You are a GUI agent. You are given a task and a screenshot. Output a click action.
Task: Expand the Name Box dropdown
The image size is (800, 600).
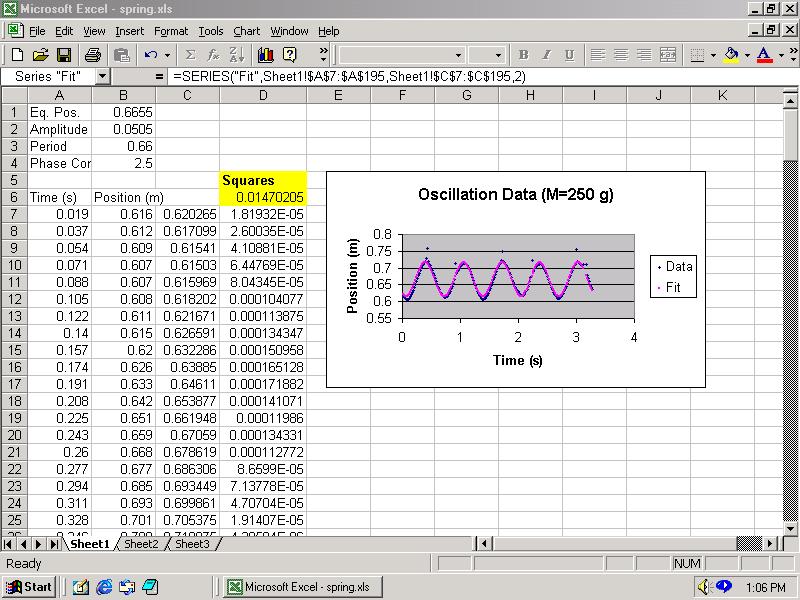[103, 76]
